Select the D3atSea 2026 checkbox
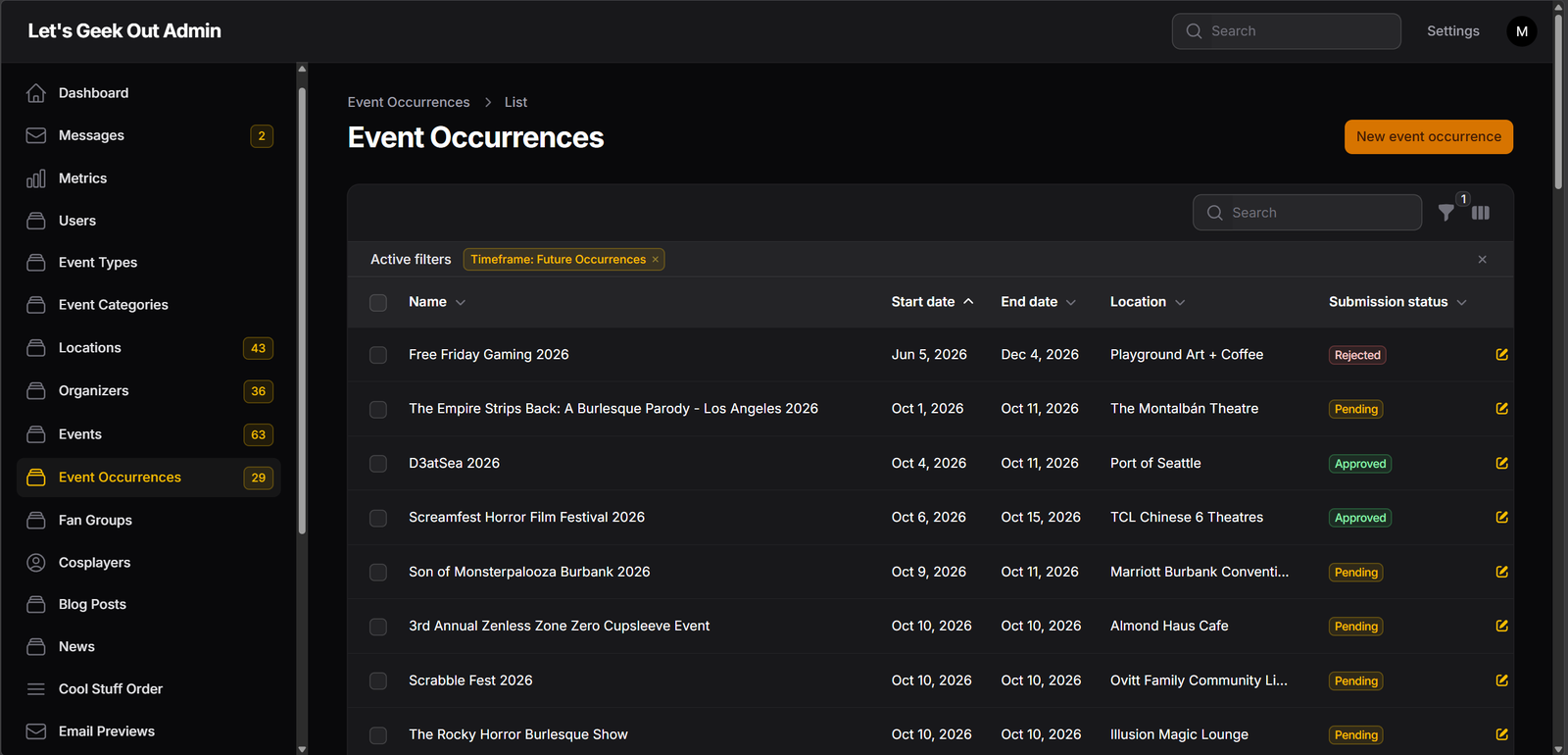1568x755 pixels. 378,464
